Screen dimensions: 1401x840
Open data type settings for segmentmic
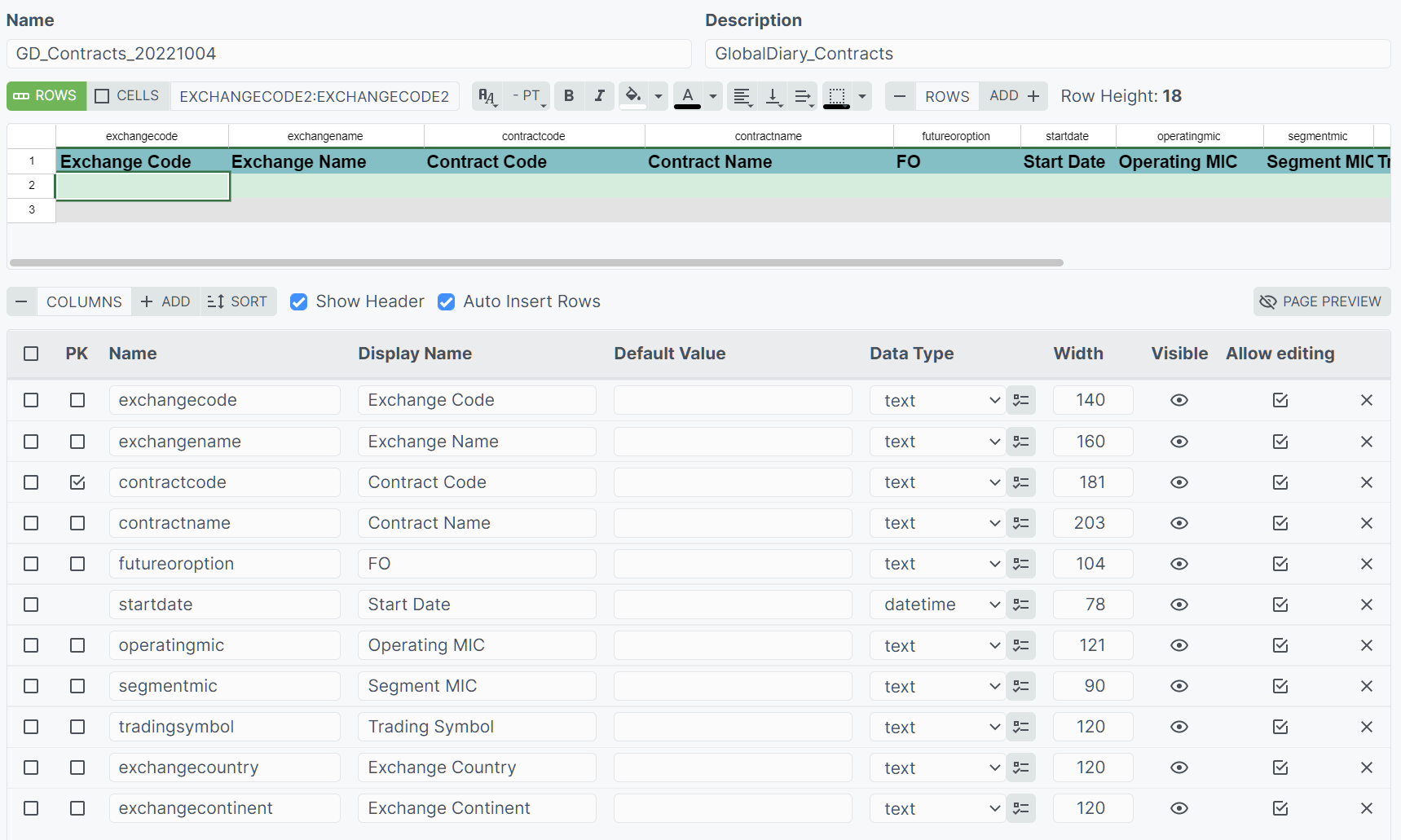[x=1021, y=686]
